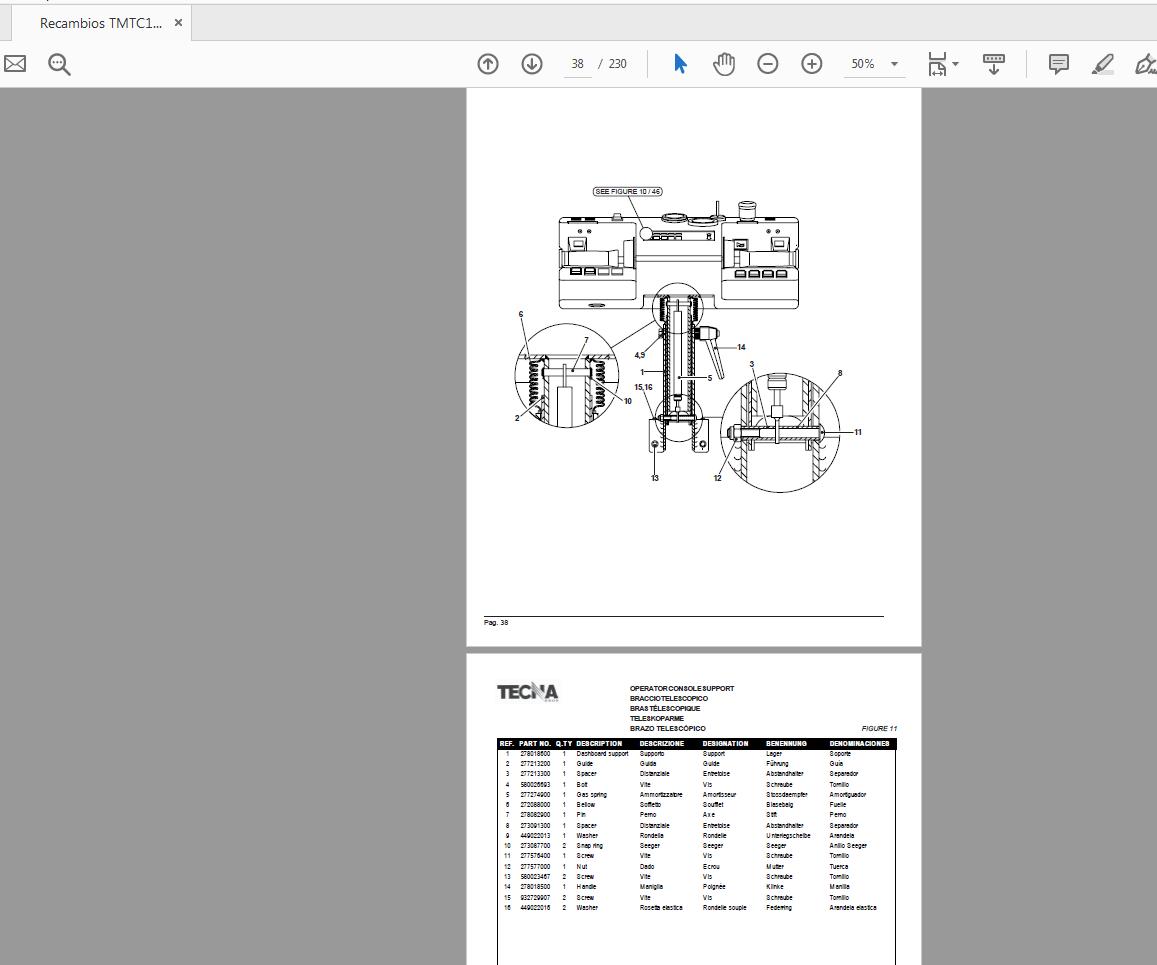Open the Marquee Zoom tool
Screen dimensions: 1157x965
pos(59,63)
